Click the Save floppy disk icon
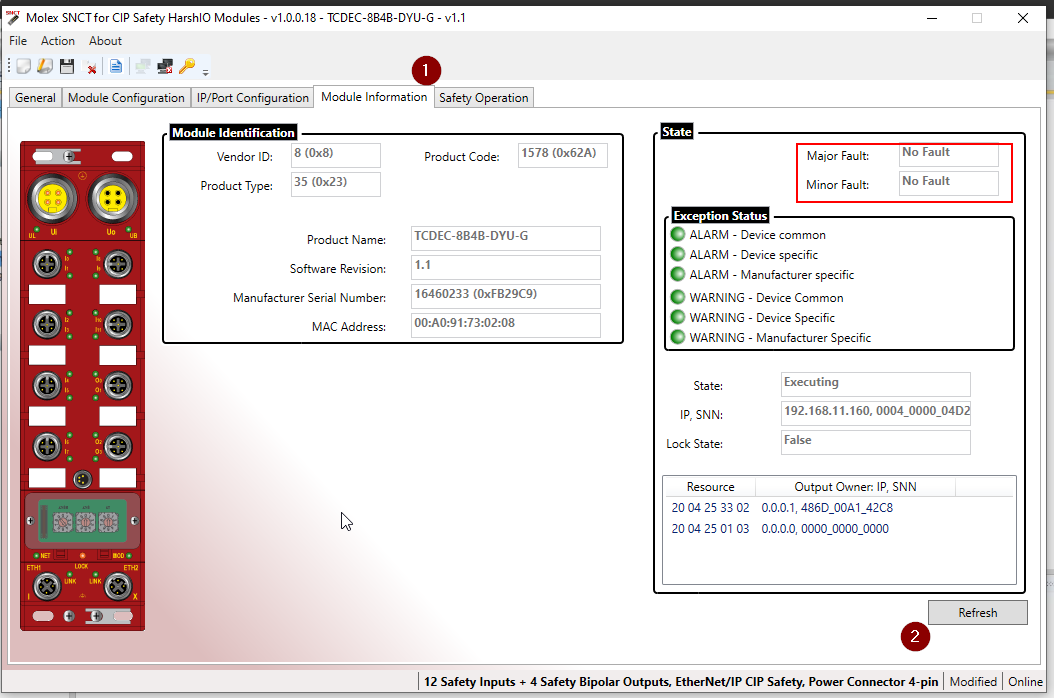 coord(67,66)
